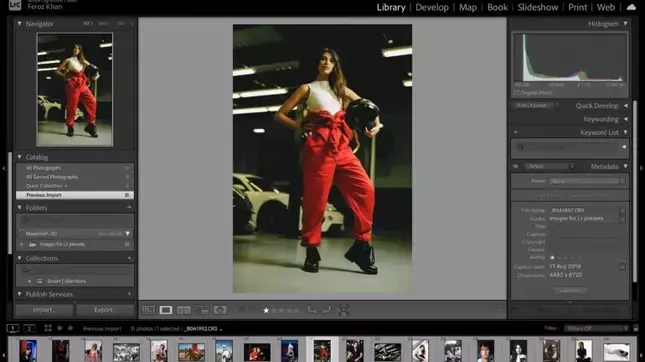Expand the Keywording panel

coord(625,119)
